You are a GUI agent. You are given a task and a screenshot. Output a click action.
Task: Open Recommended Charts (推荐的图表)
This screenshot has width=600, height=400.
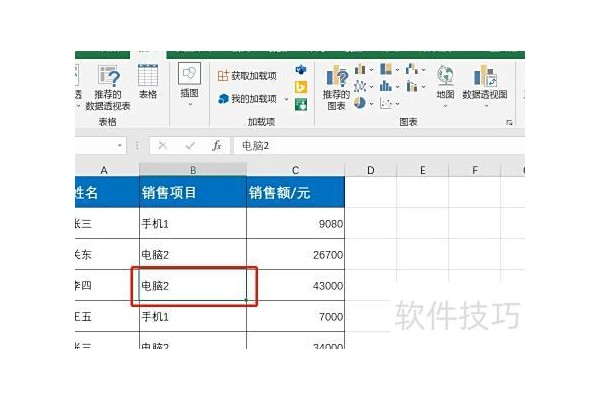pos(336,88)
